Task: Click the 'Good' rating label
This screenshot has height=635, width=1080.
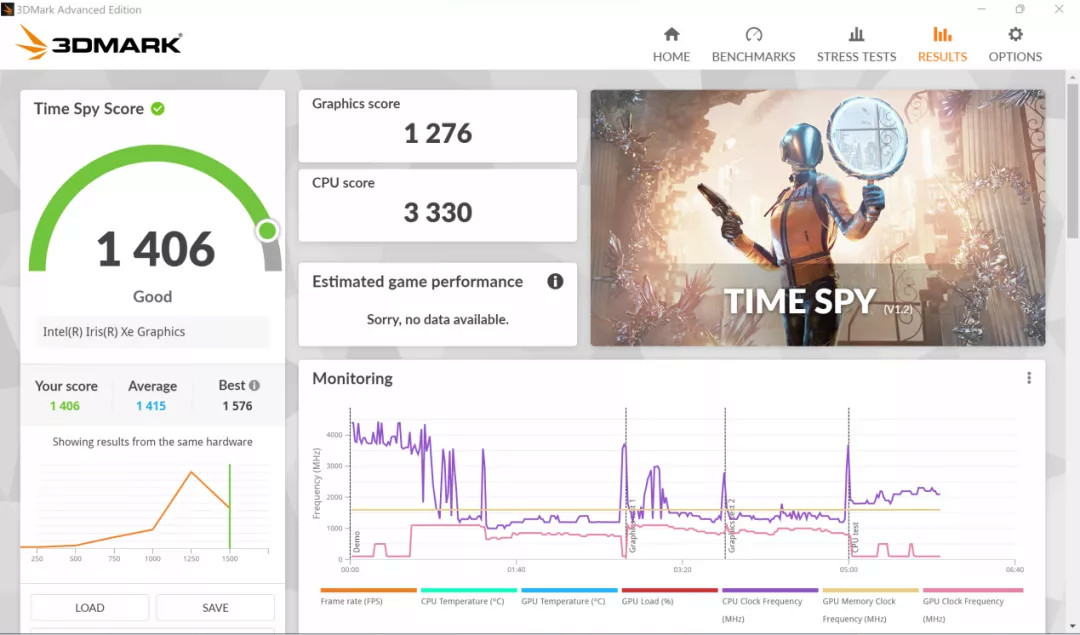Action: [x=152, y=296]
